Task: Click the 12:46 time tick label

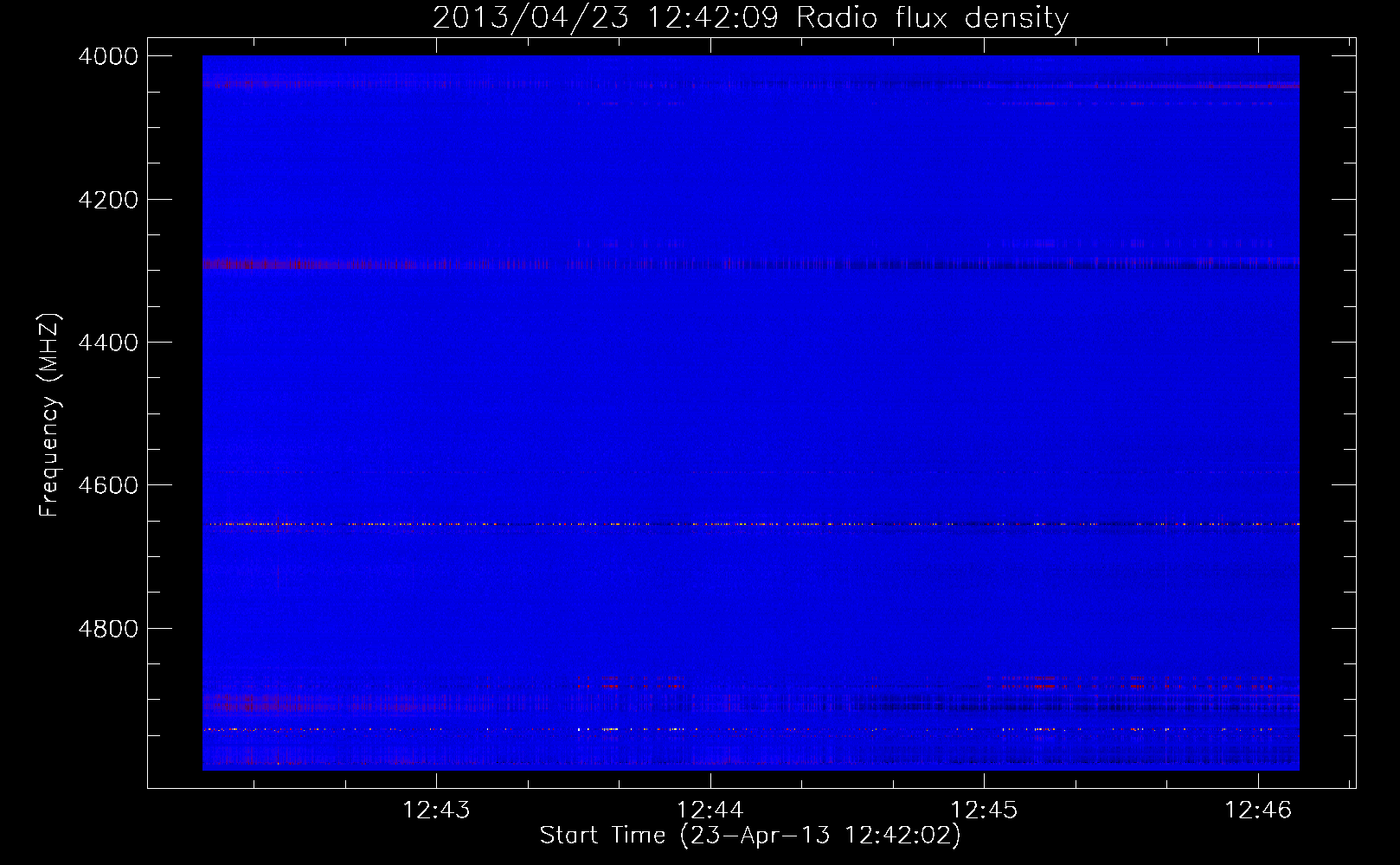Action: tap(1258, 811)
